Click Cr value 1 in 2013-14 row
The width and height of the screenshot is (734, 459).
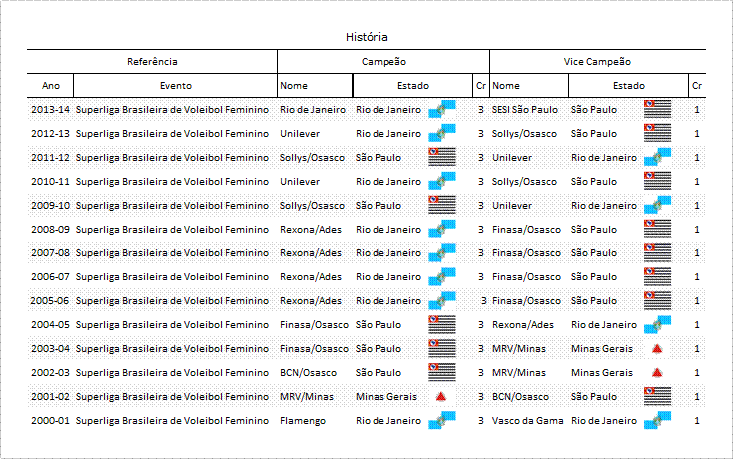[697, 109]
